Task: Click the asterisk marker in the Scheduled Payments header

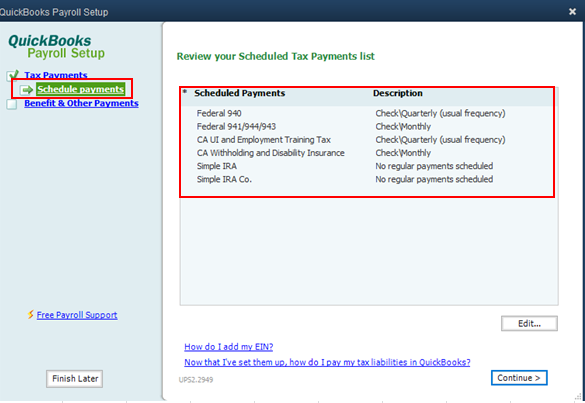Action: point(185,91)
